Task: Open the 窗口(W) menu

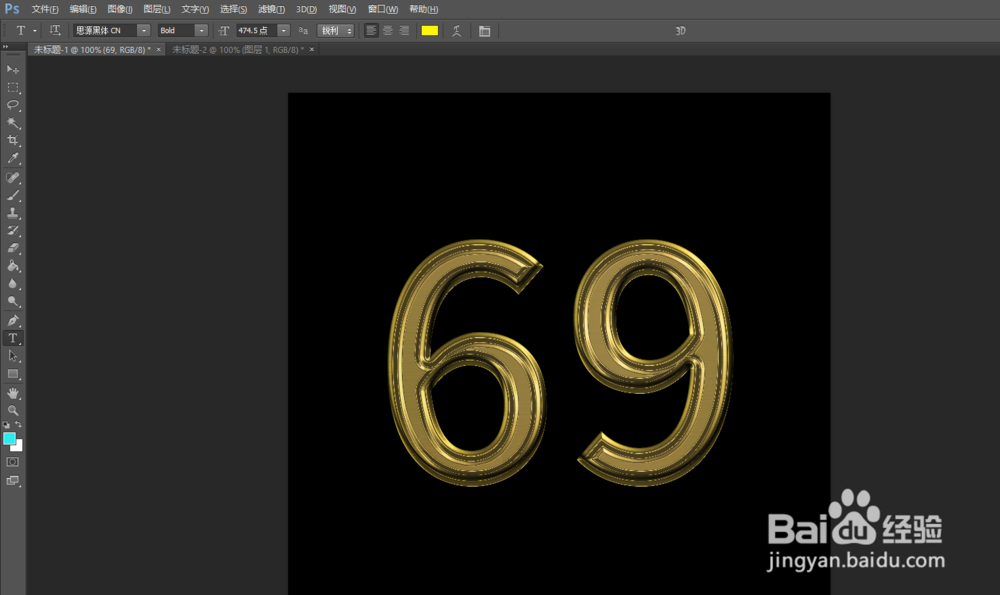Action: click(383, 10)
